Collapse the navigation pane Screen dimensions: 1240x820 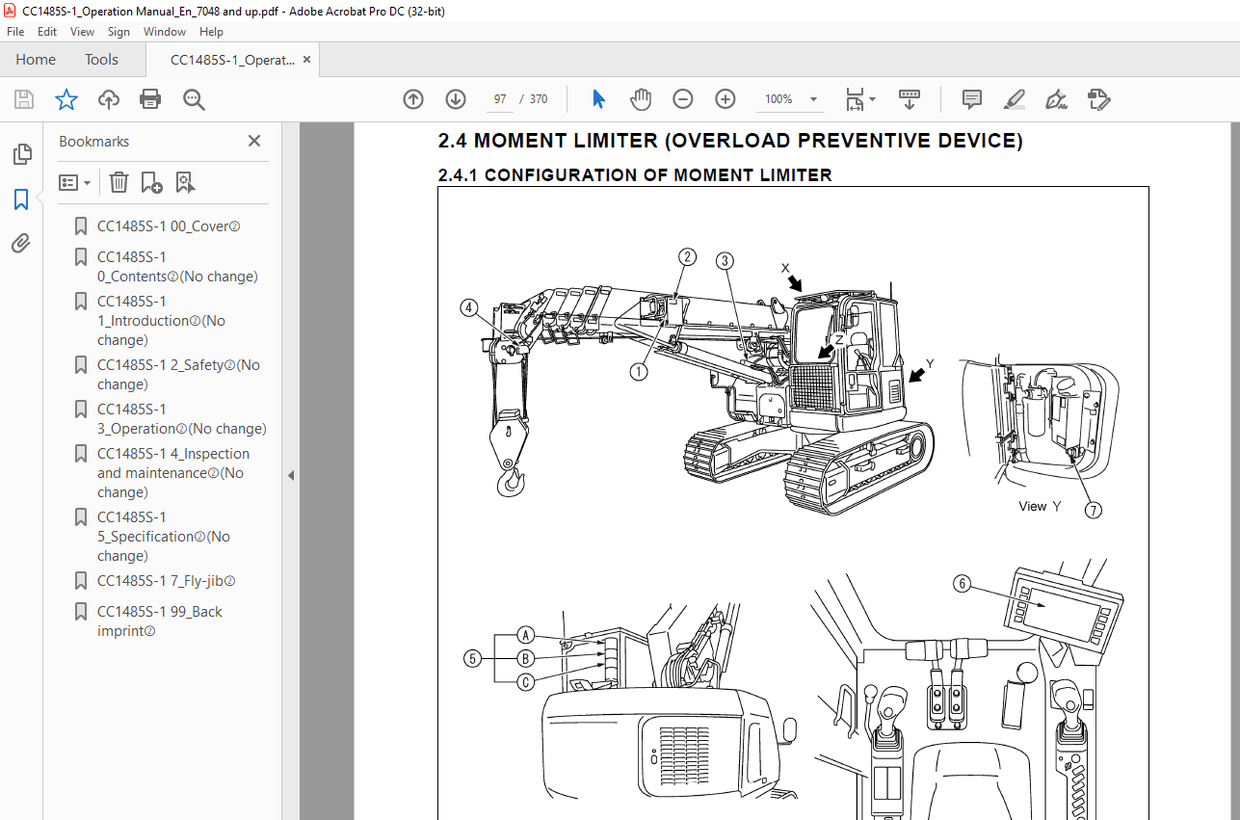(290, 476)
